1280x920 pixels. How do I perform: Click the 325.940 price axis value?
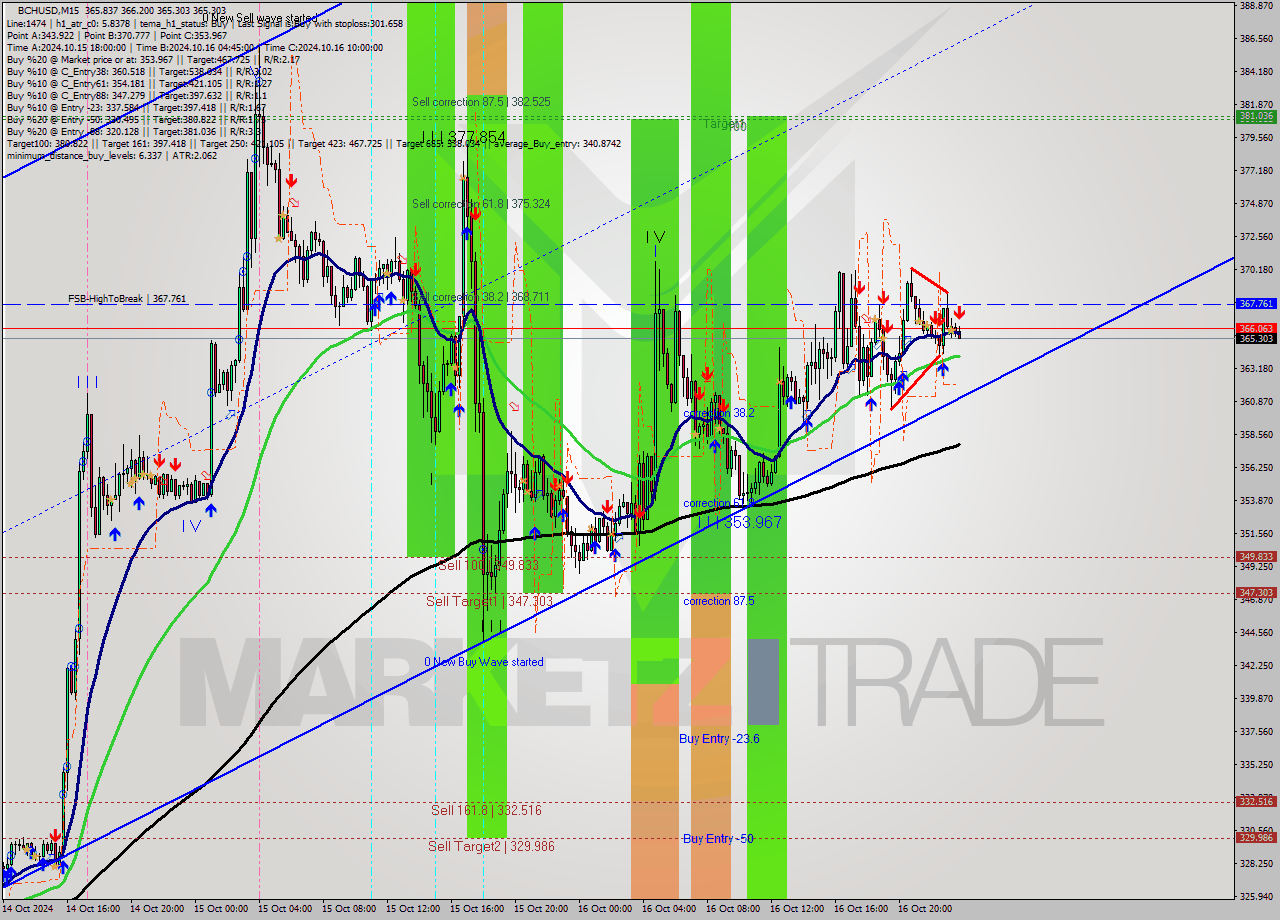pos(1256,896)
